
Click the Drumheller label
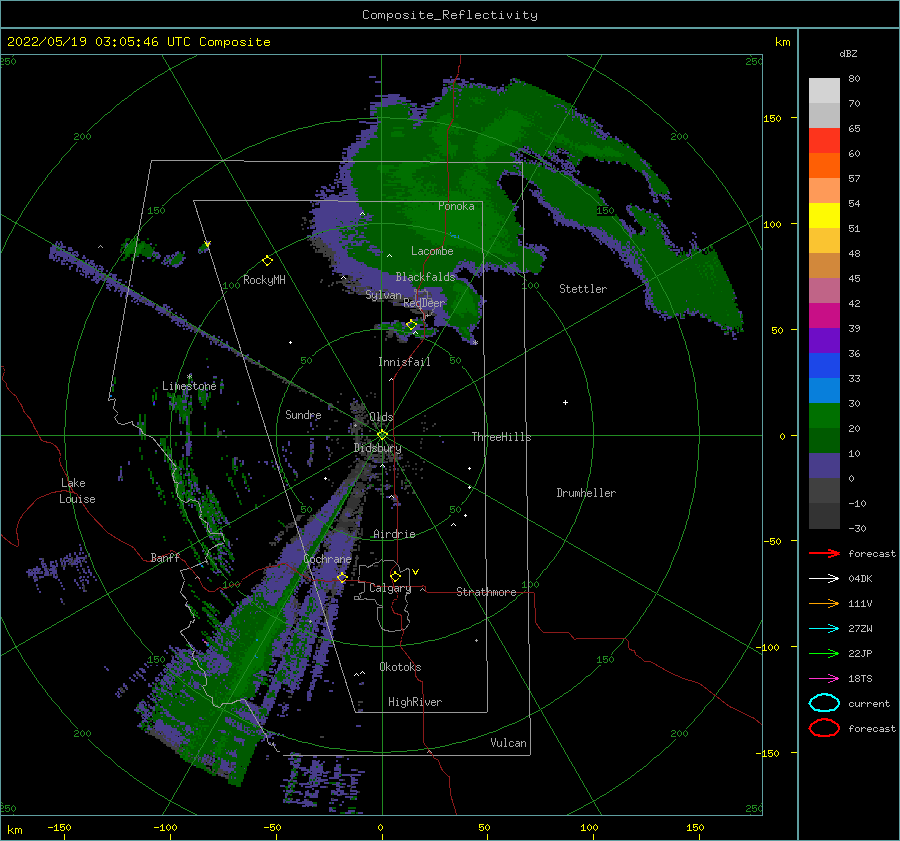click(586, 493)
